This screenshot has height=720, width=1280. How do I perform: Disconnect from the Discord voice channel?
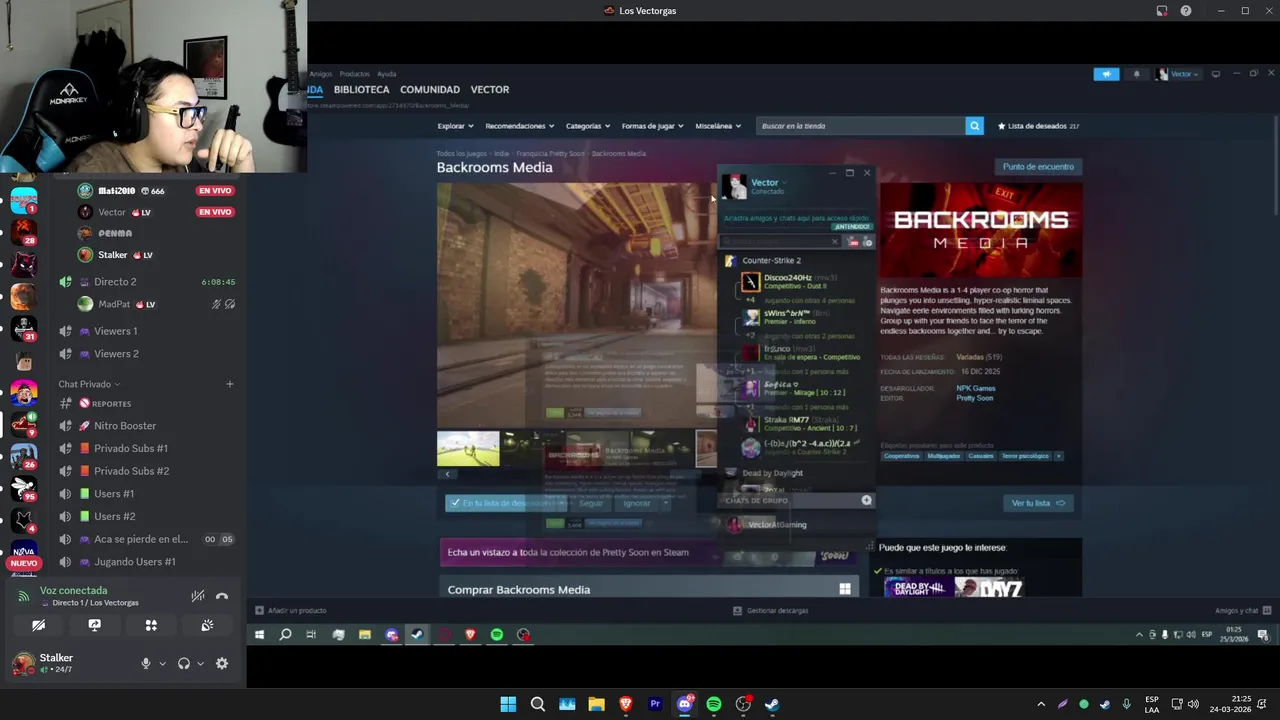tap(222, 596)
